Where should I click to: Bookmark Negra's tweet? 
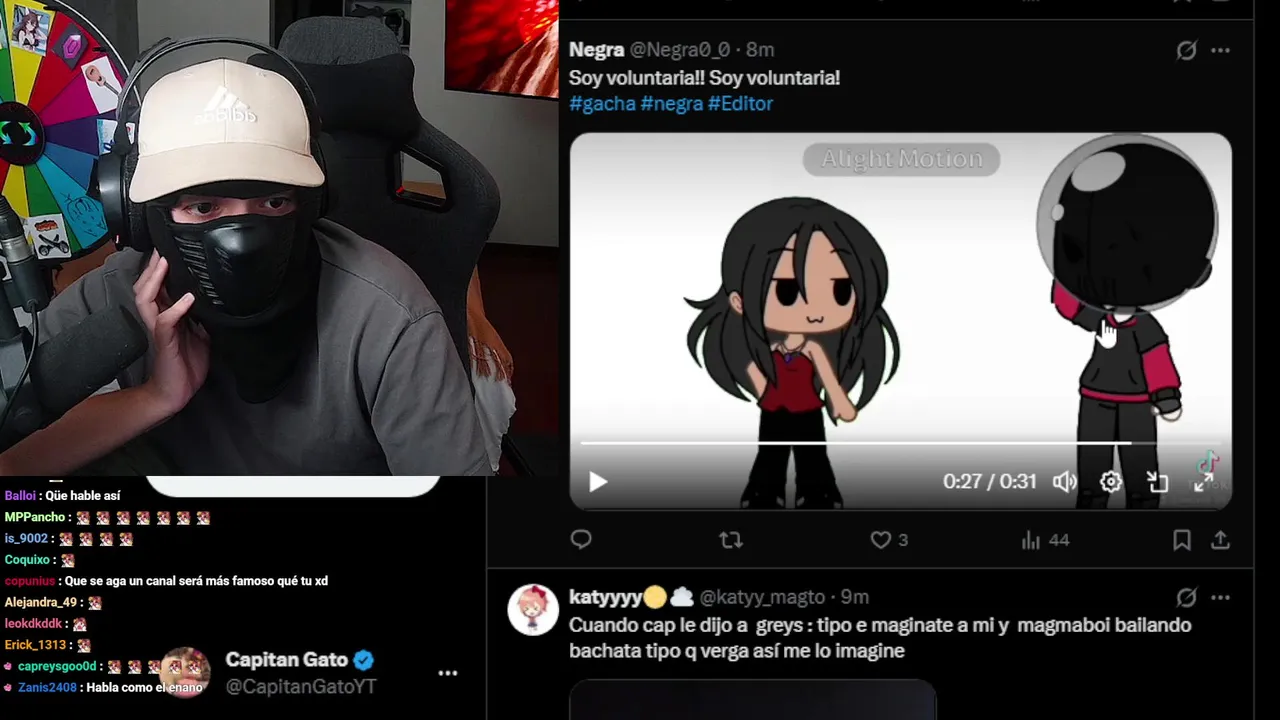click(1182, 540)
